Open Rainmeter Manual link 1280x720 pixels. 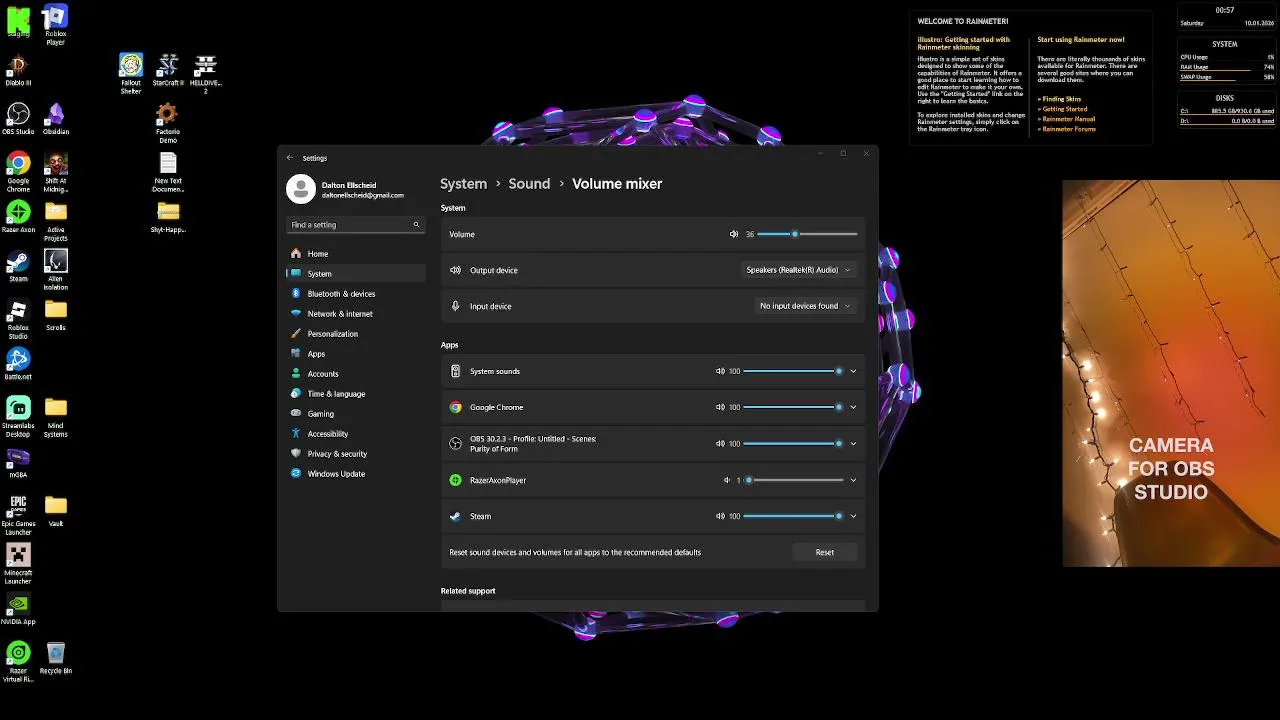click(x=1066, y=119)
